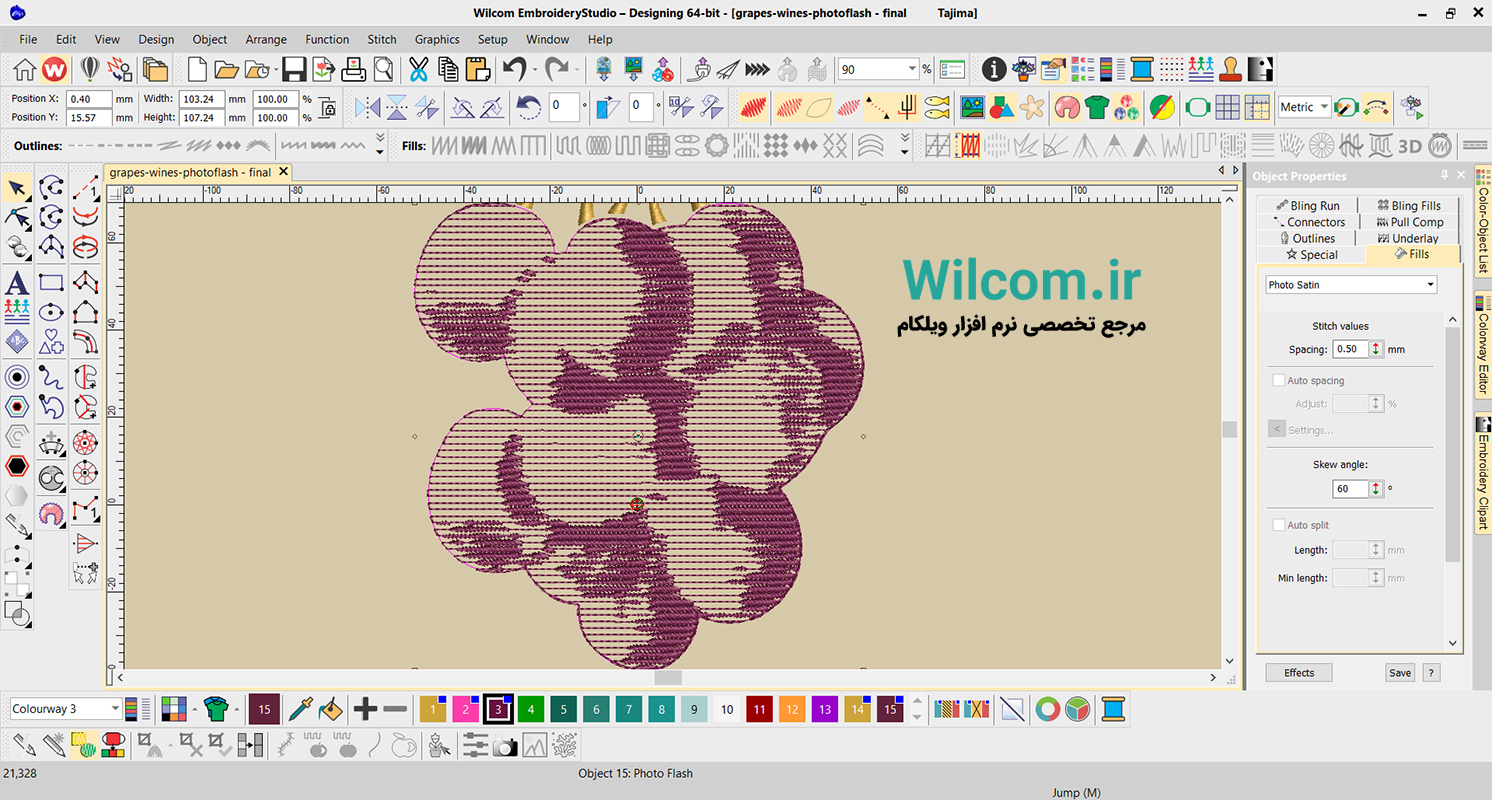The height and width of the screenshot is (800, 1492).
Task: Click the Save button in Object Properties
Action: (x=1400, y=673)
